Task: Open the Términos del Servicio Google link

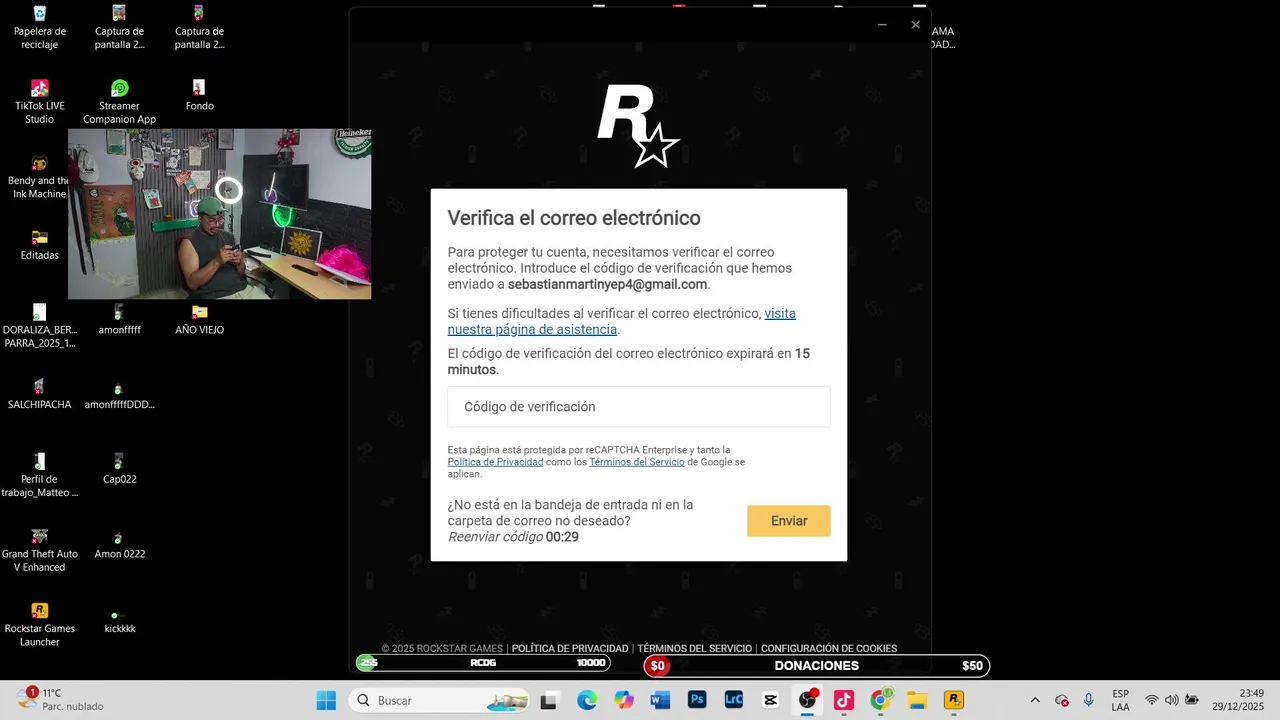Action: tap(636, 462)
